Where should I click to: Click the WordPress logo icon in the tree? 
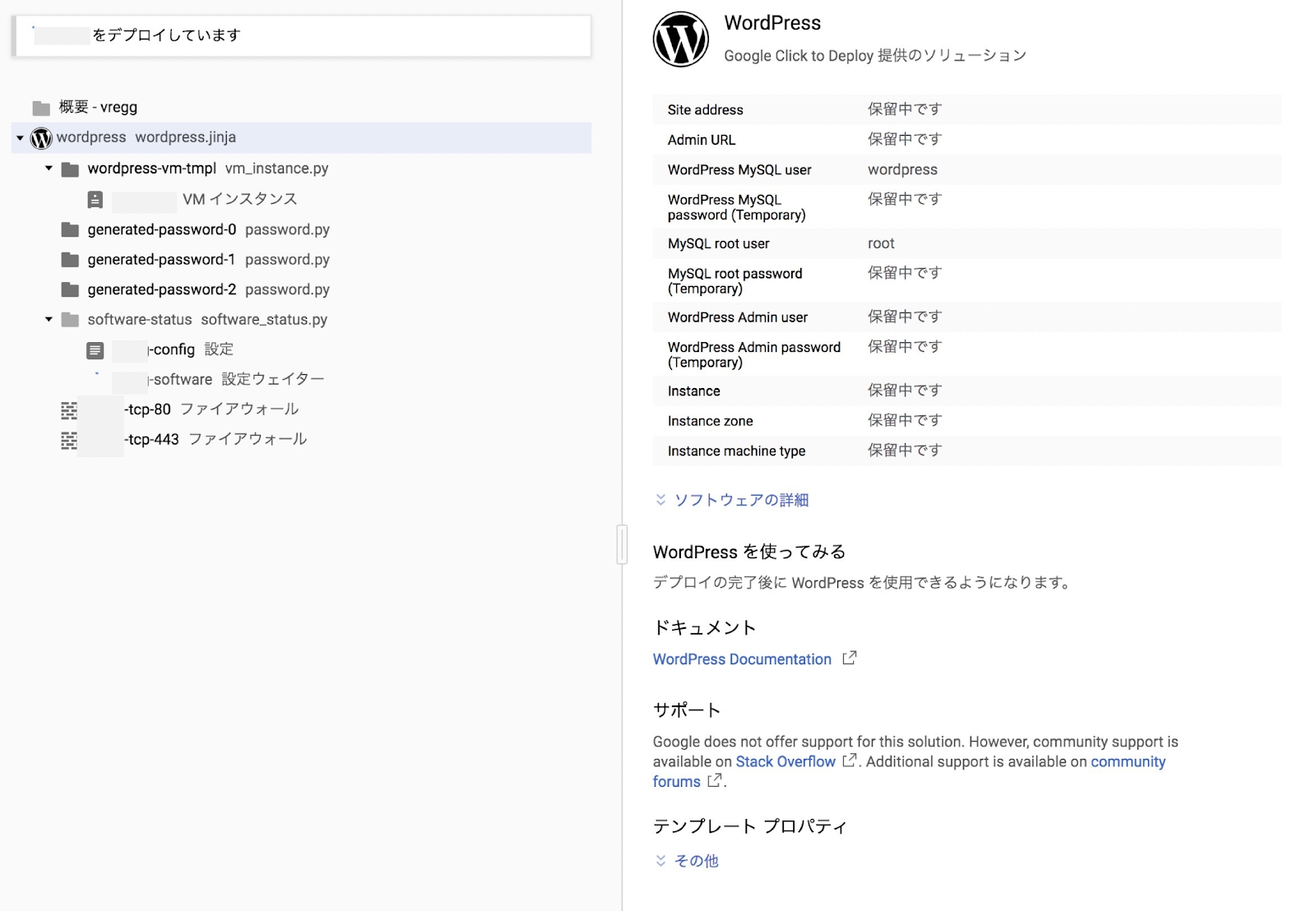tap(41, 138)
